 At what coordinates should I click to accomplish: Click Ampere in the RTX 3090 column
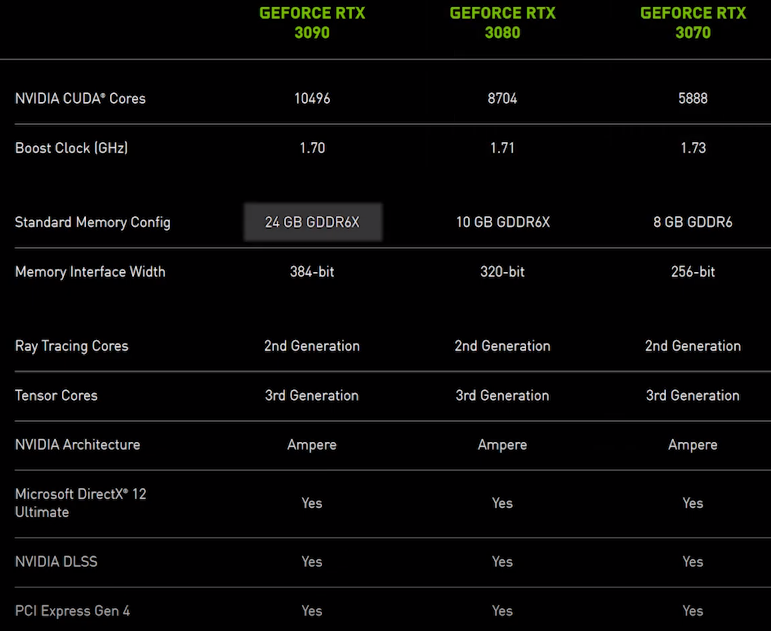pyautogui.click(x=312, y=445)
